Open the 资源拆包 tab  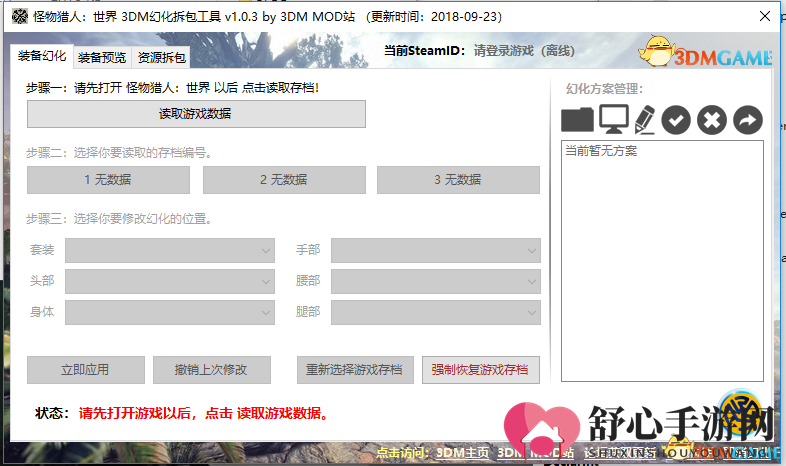pos(161,58)
